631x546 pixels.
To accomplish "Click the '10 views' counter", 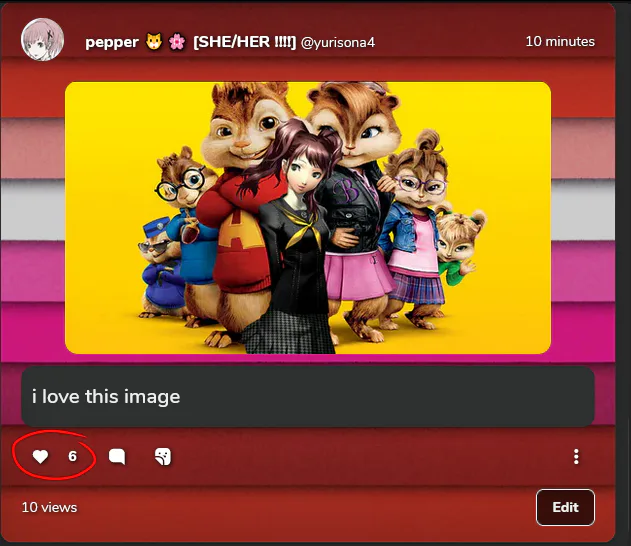I will (x=49, y=507).
